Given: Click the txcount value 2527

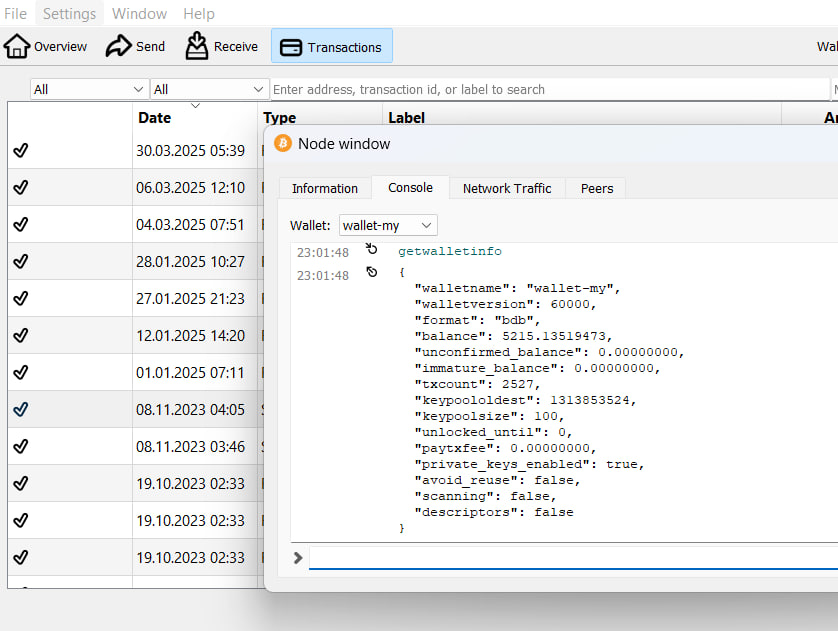Looking at the screenshot, I should click(x=517, y=384).
